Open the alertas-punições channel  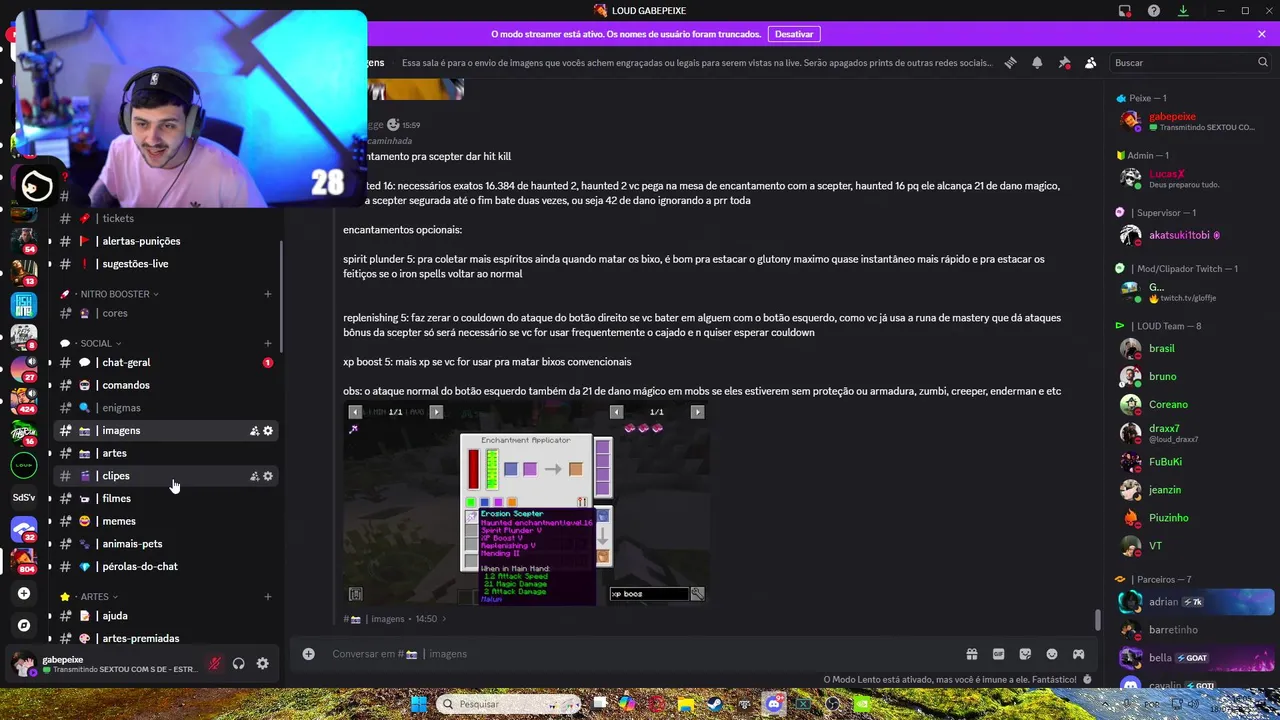pos(165,241)
